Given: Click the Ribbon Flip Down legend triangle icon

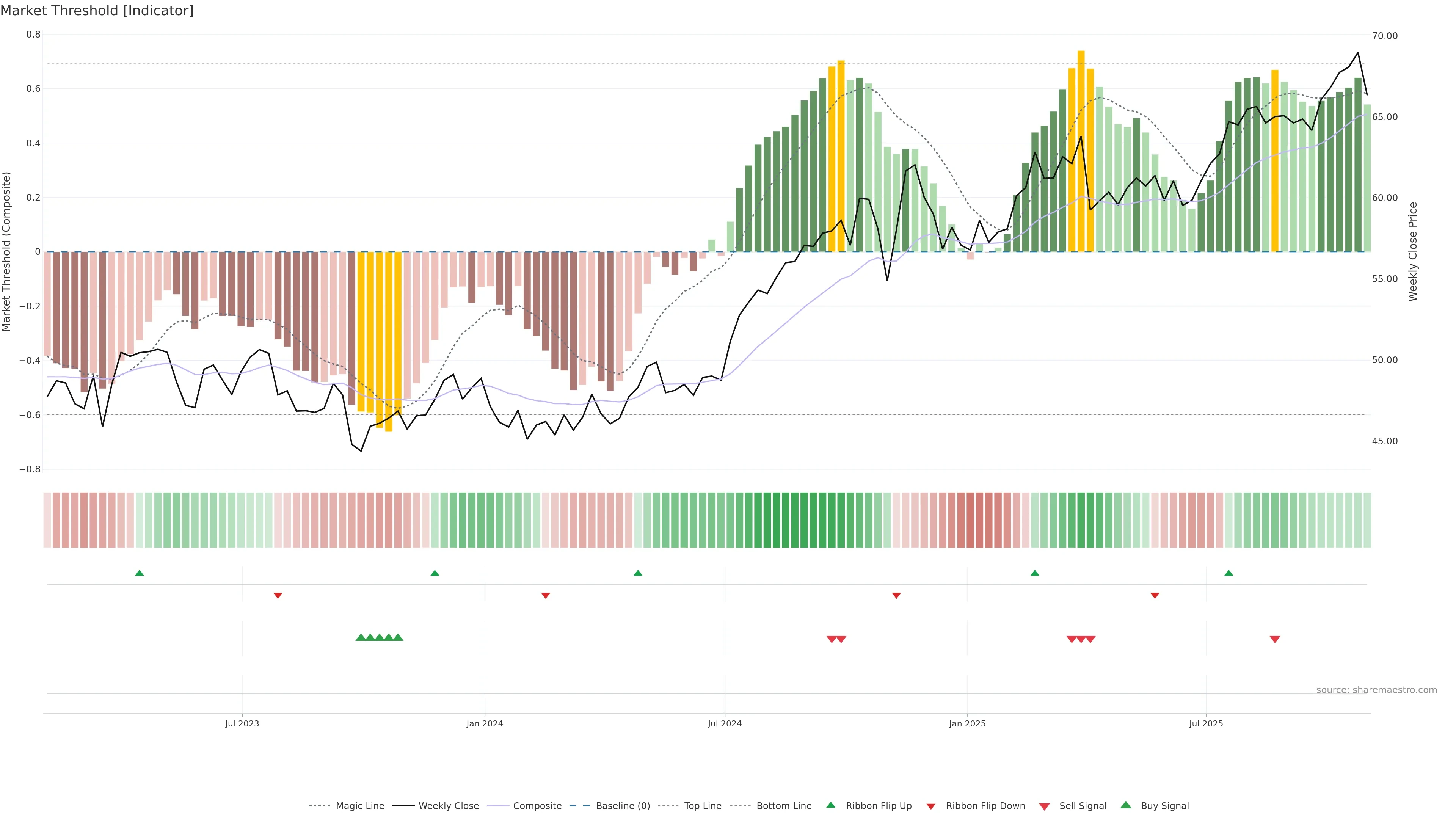Looking at the screenshot, I should click(x=931, y=806).
